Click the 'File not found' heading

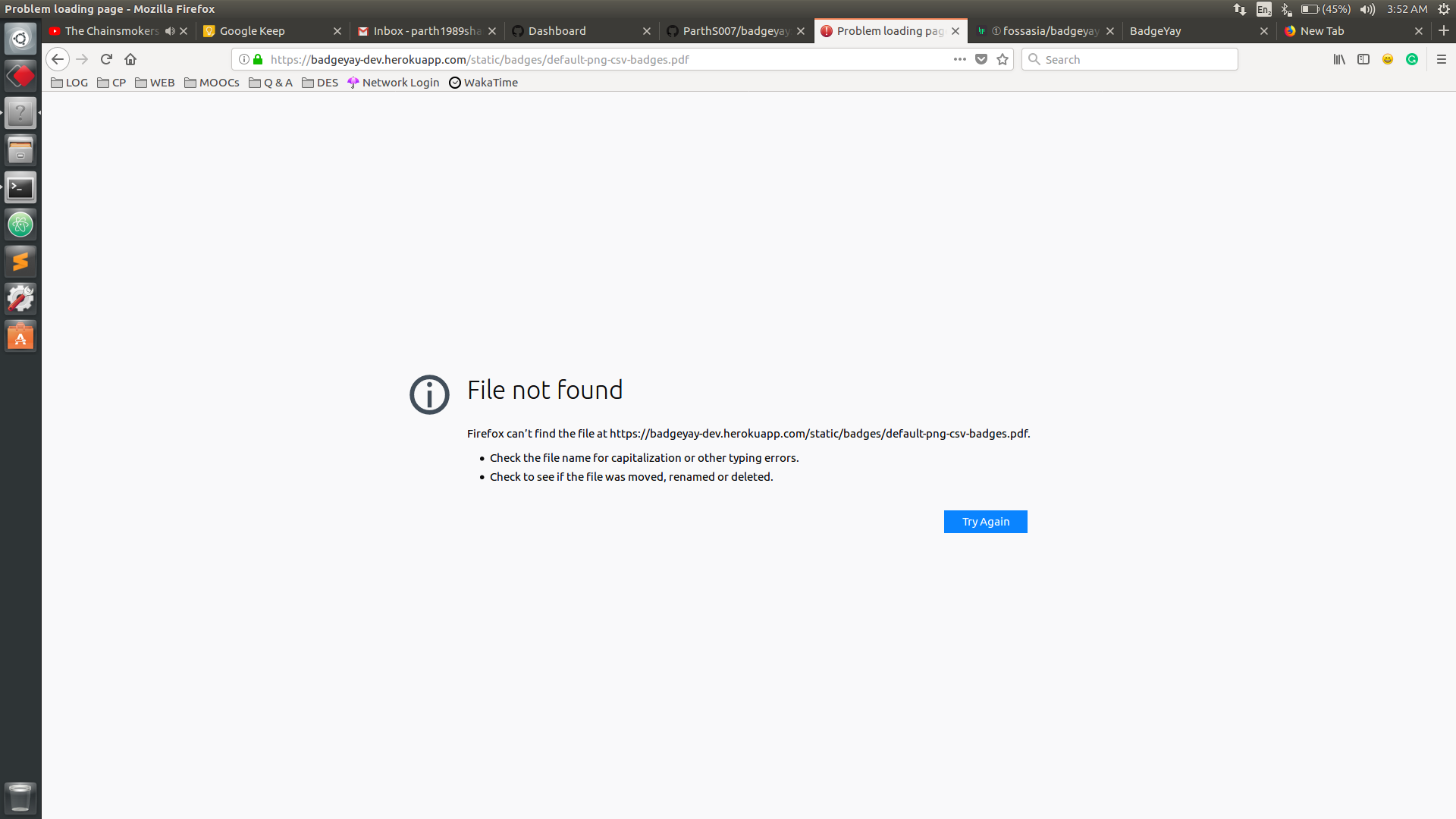pyautogui.click(x=544, y=391)
